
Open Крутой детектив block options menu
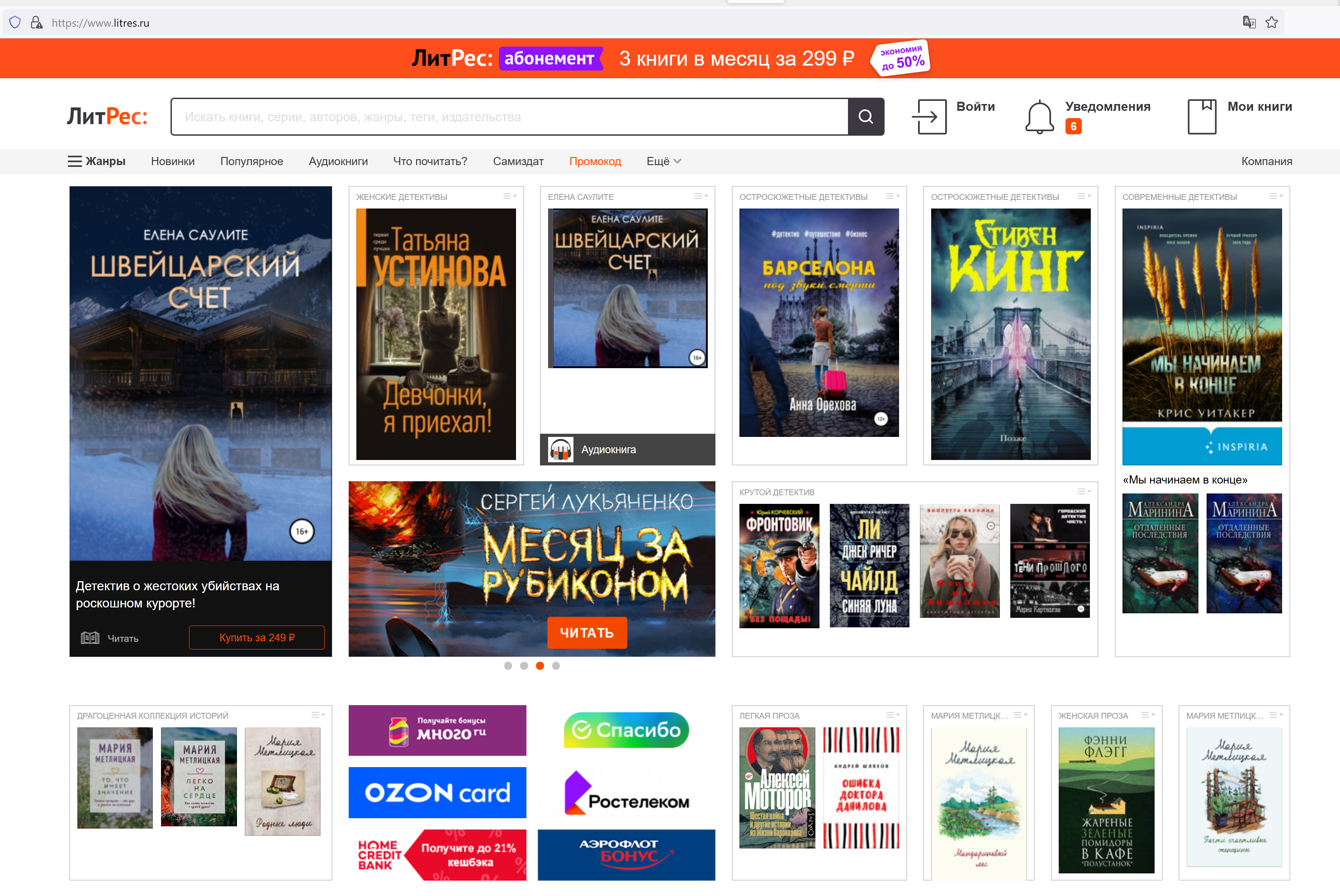(1084, 492)
